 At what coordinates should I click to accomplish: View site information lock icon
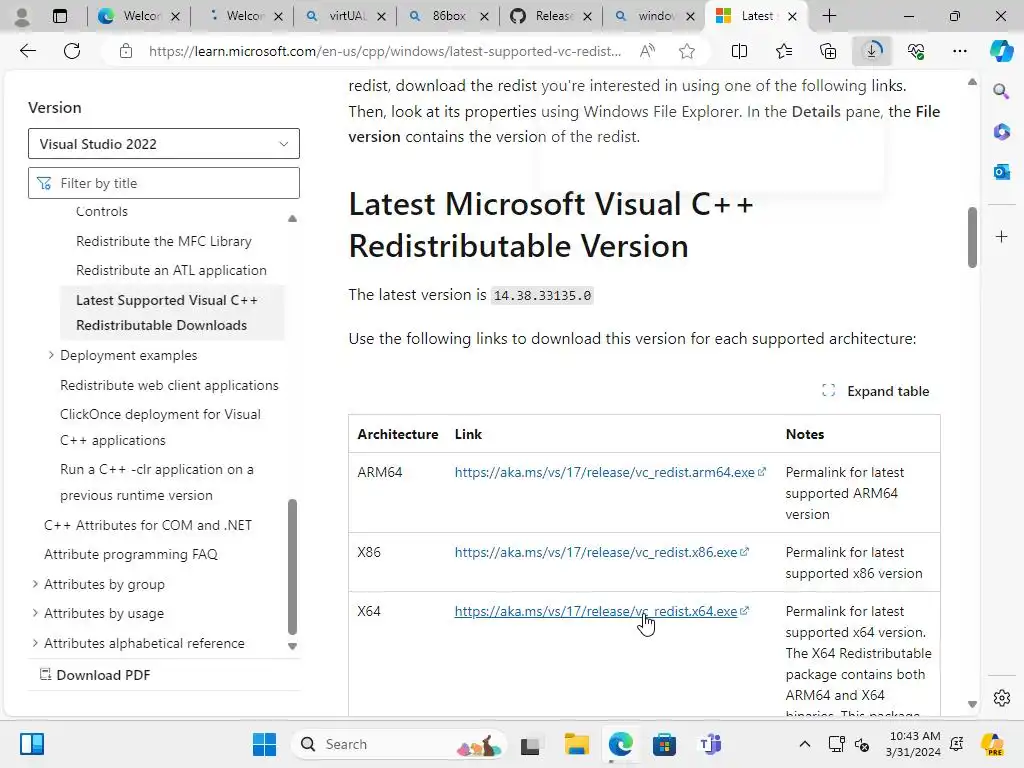click(126, 51)
